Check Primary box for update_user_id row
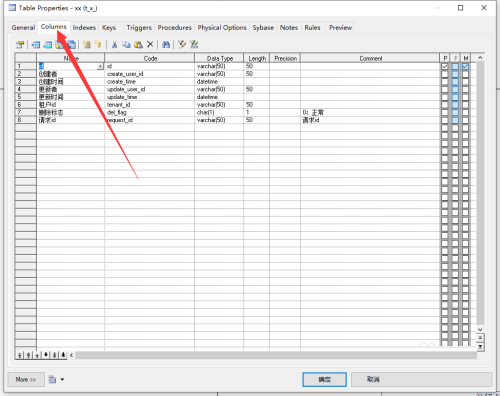The image size is (500, 396). [445, 89]
